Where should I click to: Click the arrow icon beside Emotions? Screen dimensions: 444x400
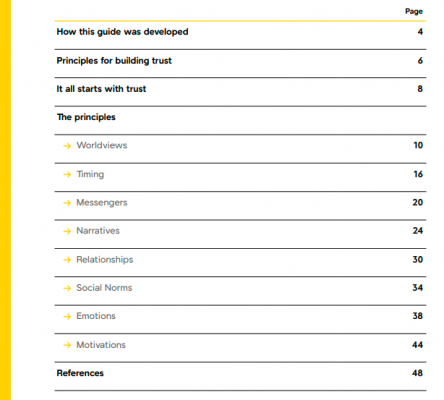click(67, 316)
